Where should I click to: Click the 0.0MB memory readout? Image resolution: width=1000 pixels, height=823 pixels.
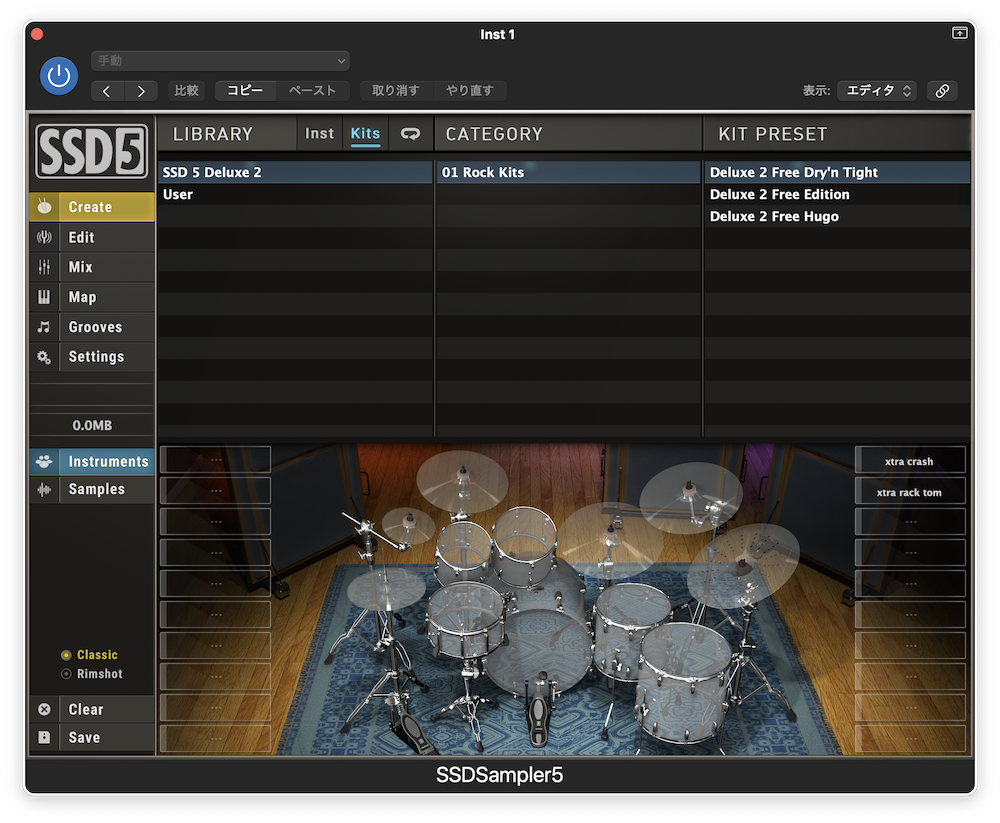[x=92, y=425]
